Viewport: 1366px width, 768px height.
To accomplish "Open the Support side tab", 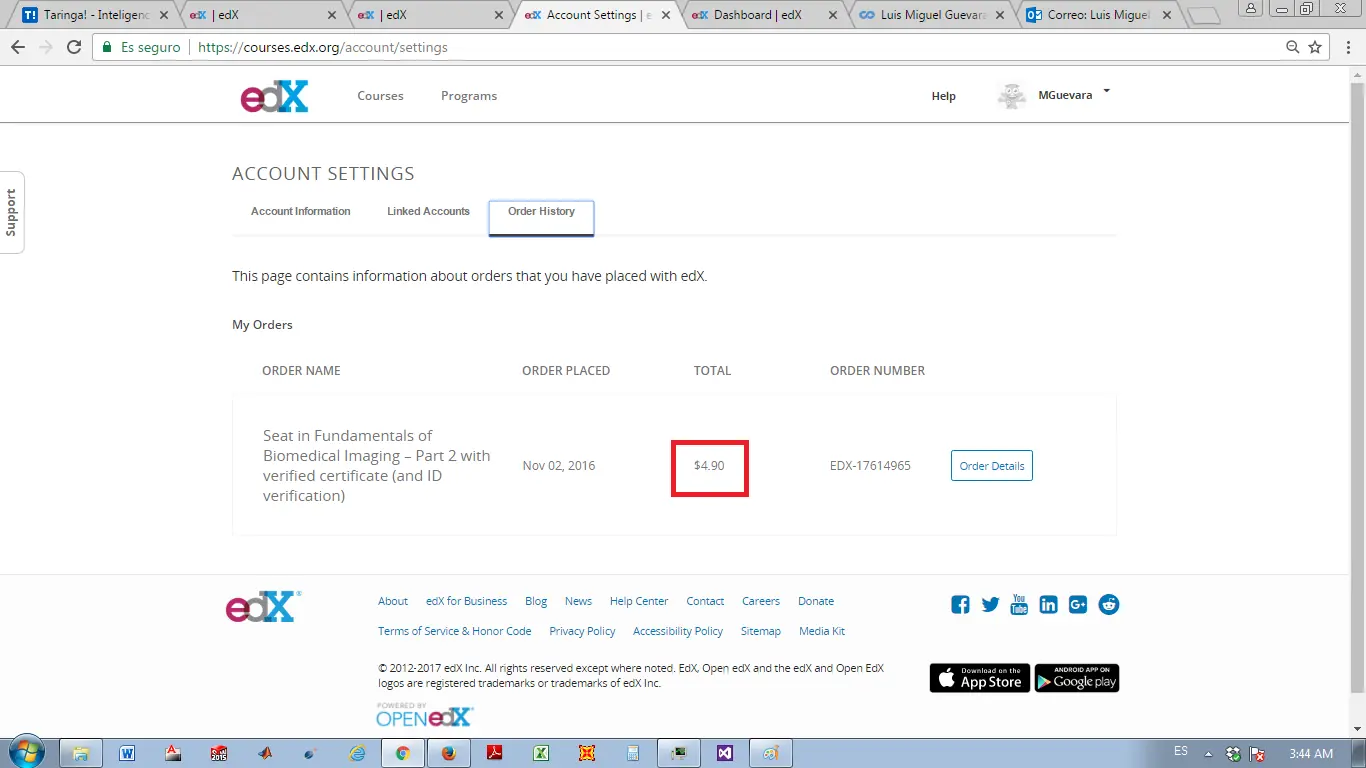I will pyautogui.click(x=12, y=212).
